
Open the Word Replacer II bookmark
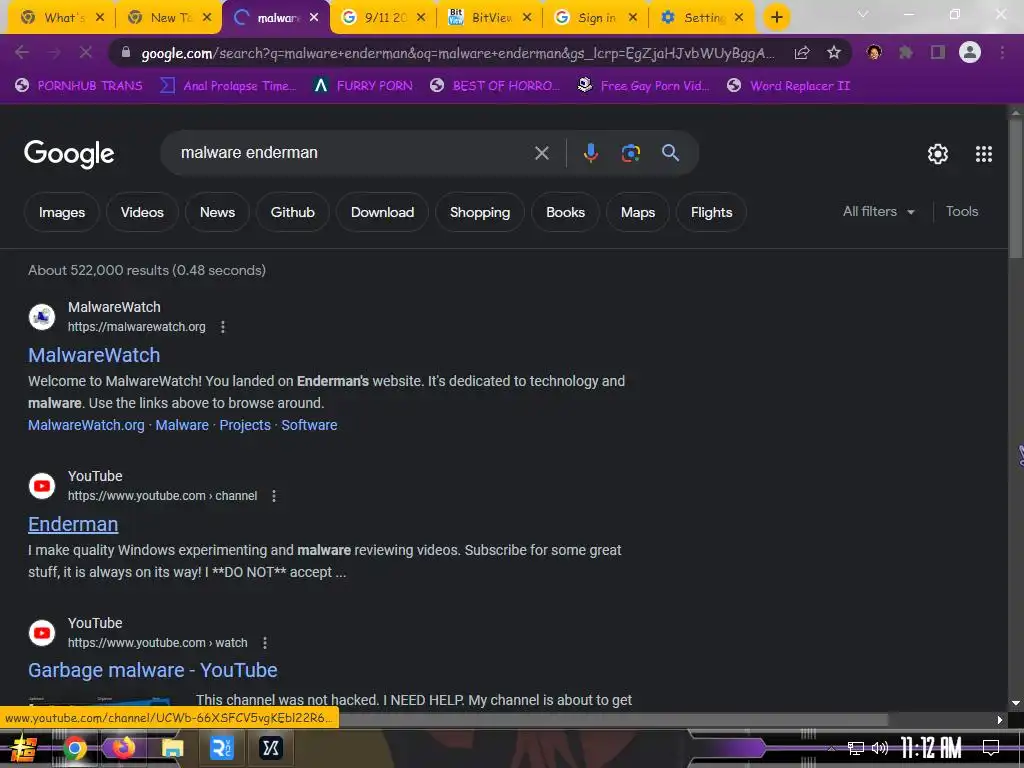788,86
